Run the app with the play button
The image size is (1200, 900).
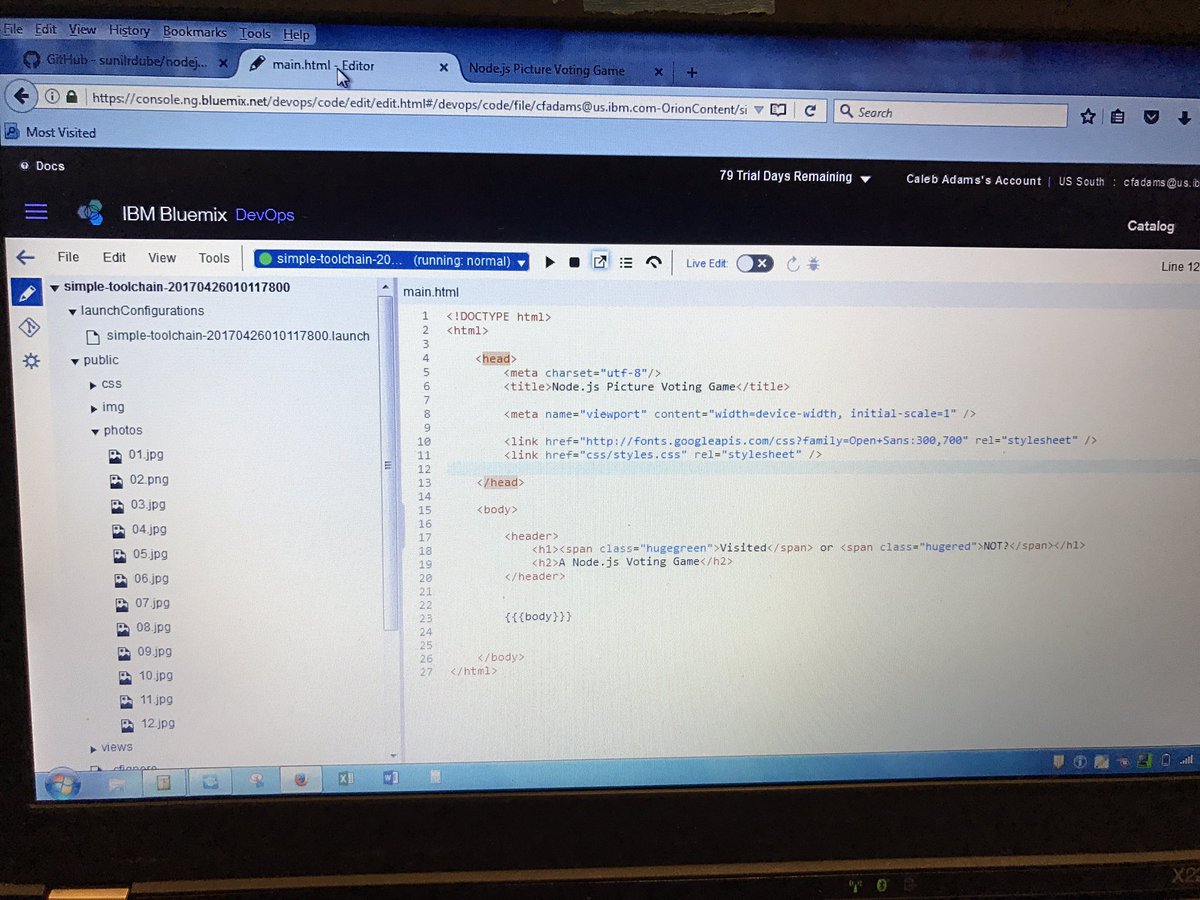point(550,261)
